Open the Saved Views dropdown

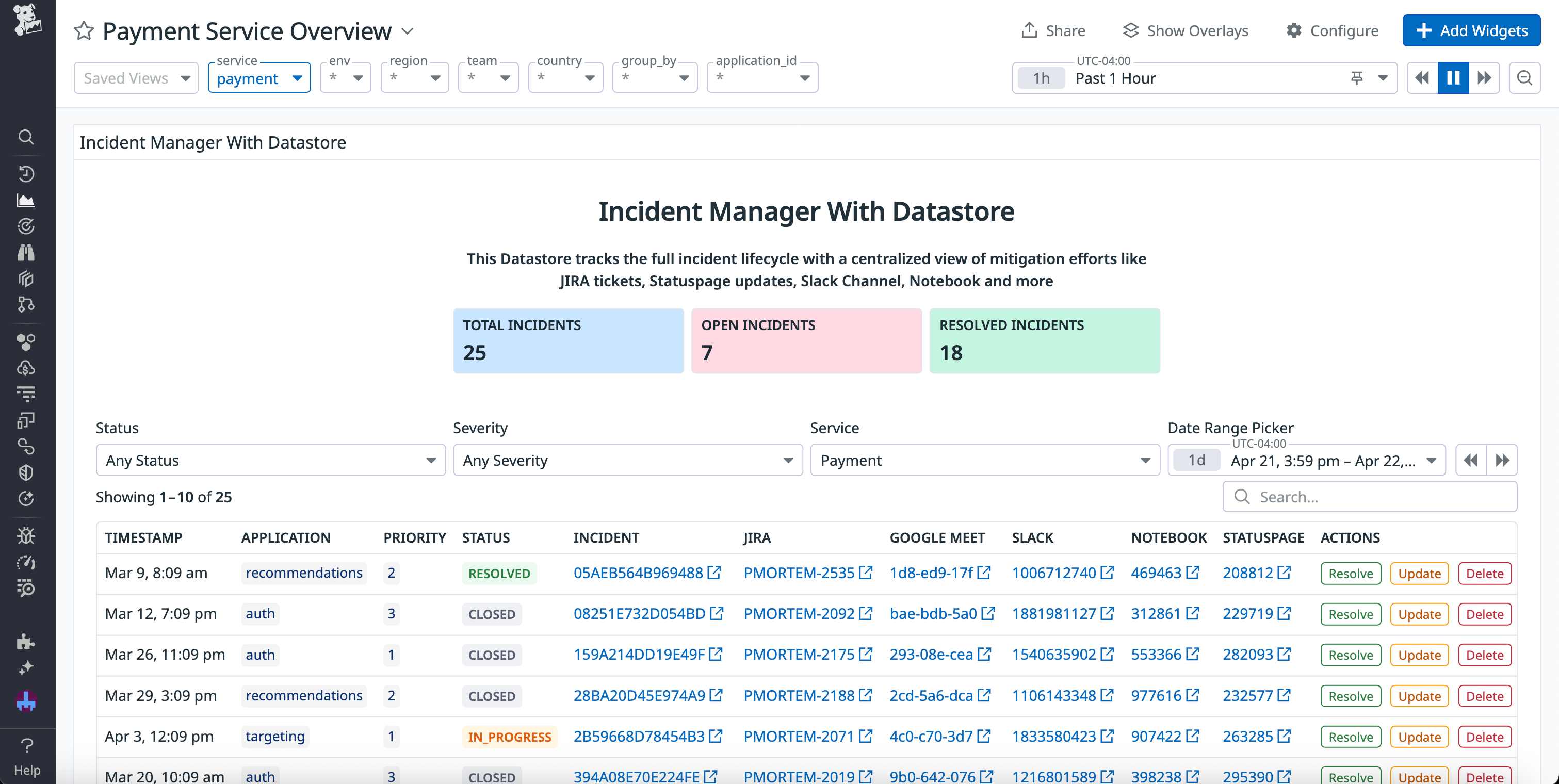136,77
